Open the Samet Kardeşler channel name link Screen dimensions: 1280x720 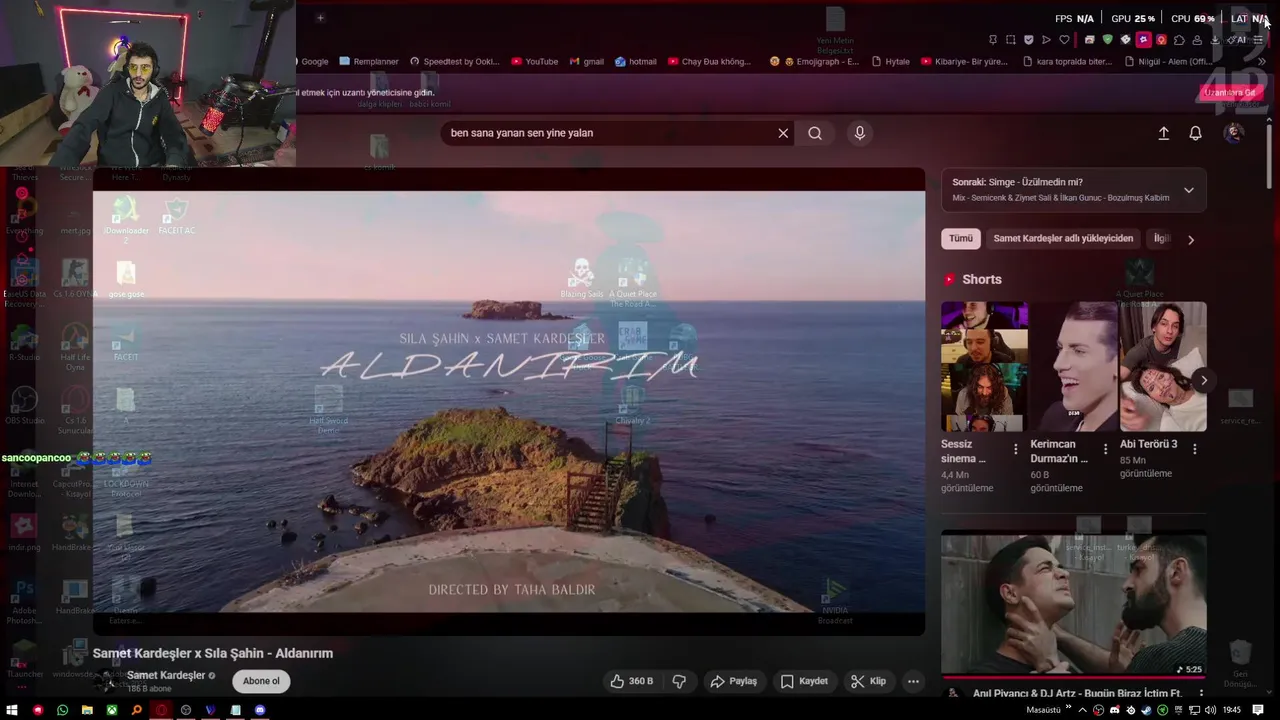166,675
